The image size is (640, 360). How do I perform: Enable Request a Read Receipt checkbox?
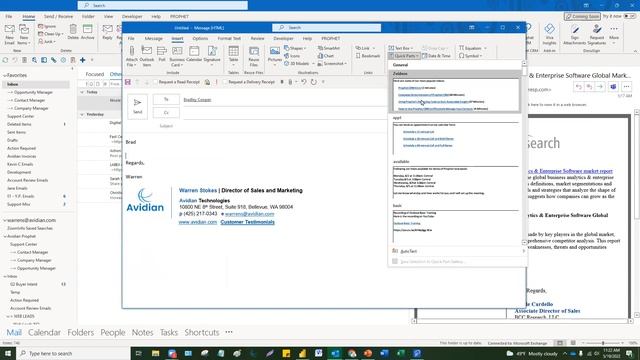(x=155, y=82)
